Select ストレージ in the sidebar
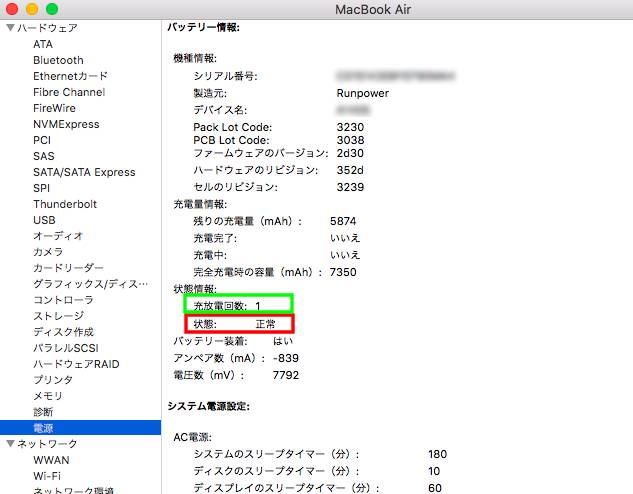Image resolution: width=633 pixels, height=494 pixels. tap(59, 316)
